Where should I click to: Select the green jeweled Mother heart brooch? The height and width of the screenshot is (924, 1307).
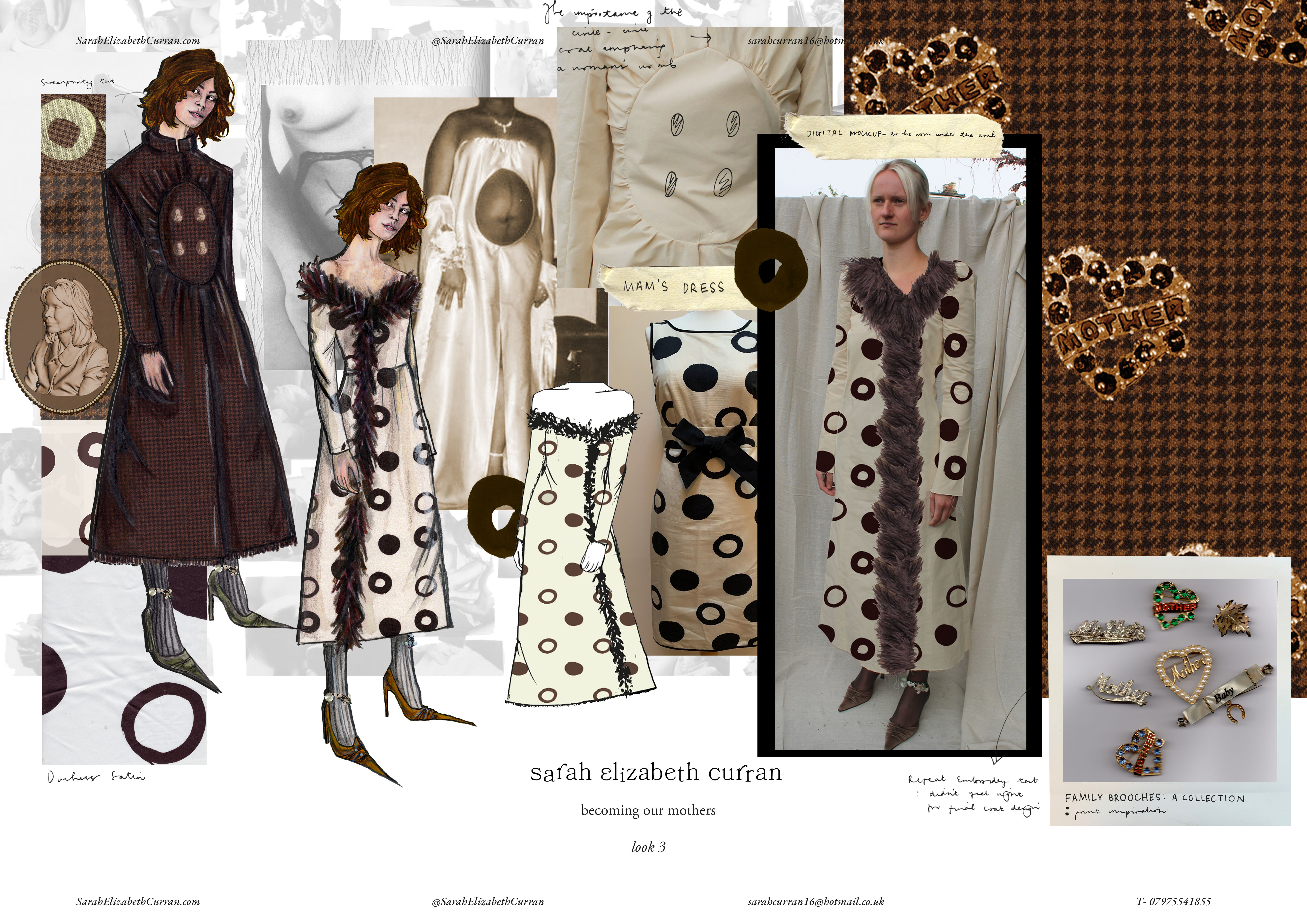[1176, 605]
